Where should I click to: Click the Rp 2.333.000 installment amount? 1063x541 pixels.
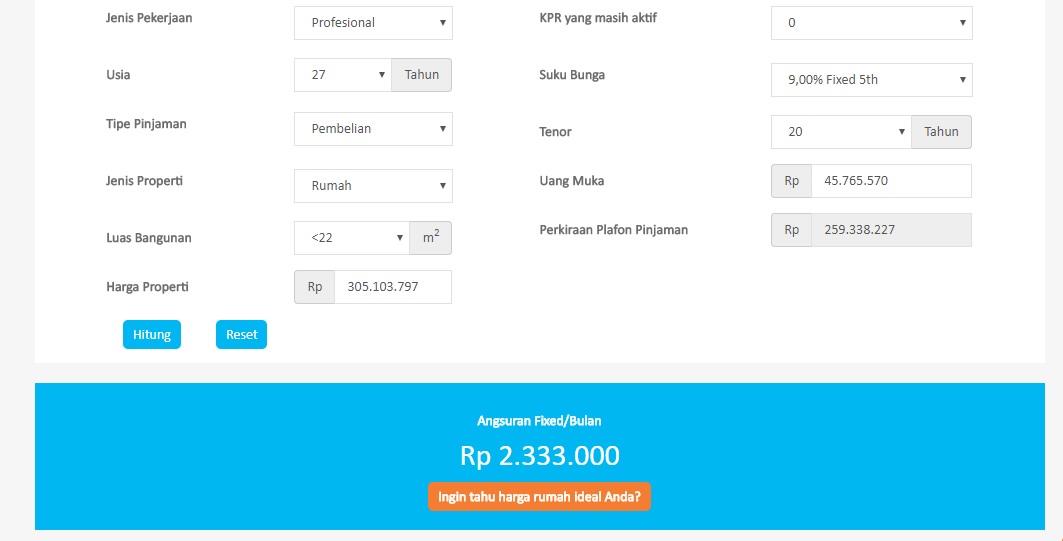pyautogui.click(x=540, y=456)
